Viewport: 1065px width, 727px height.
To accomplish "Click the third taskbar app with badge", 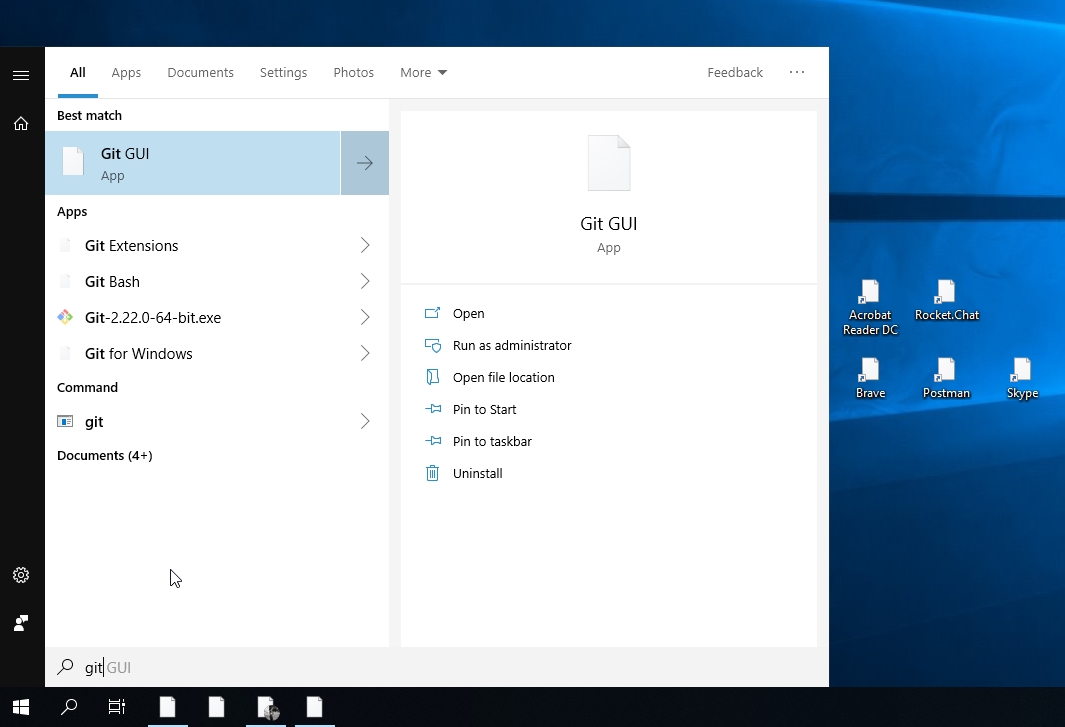I will pos(266,707).
